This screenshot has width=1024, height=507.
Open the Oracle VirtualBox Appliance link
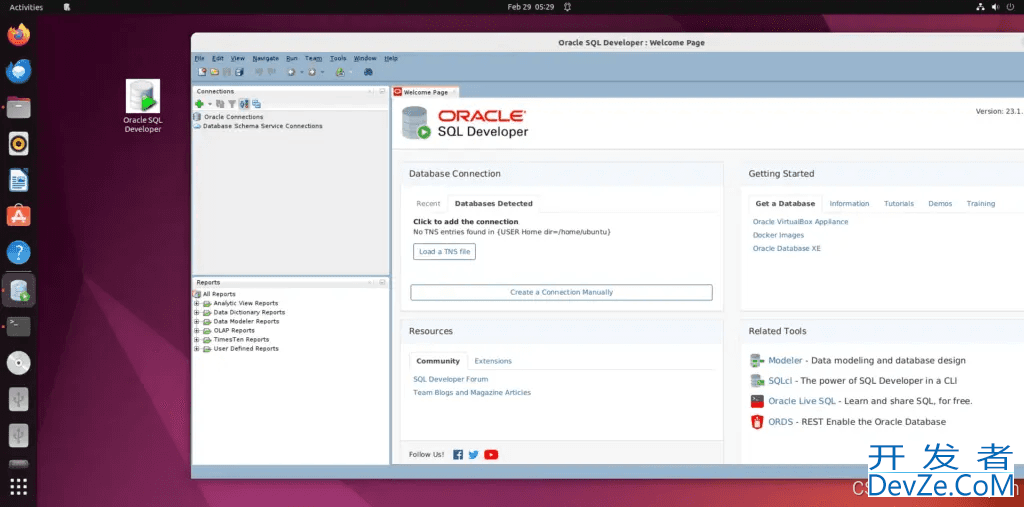[x=801, y=222]
